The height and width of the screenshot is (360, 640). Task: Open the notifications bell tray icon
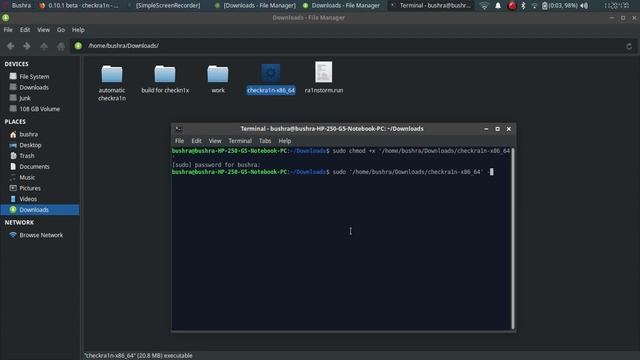click(498, 6)
